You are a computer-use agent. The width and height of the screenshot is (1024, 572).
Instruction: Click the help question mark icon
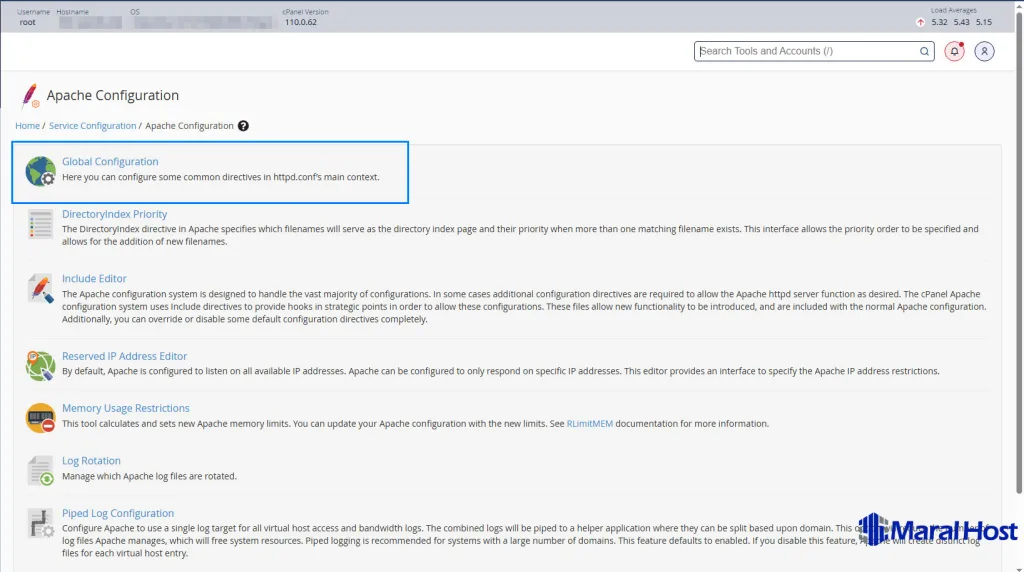click(x=243, y=126)
